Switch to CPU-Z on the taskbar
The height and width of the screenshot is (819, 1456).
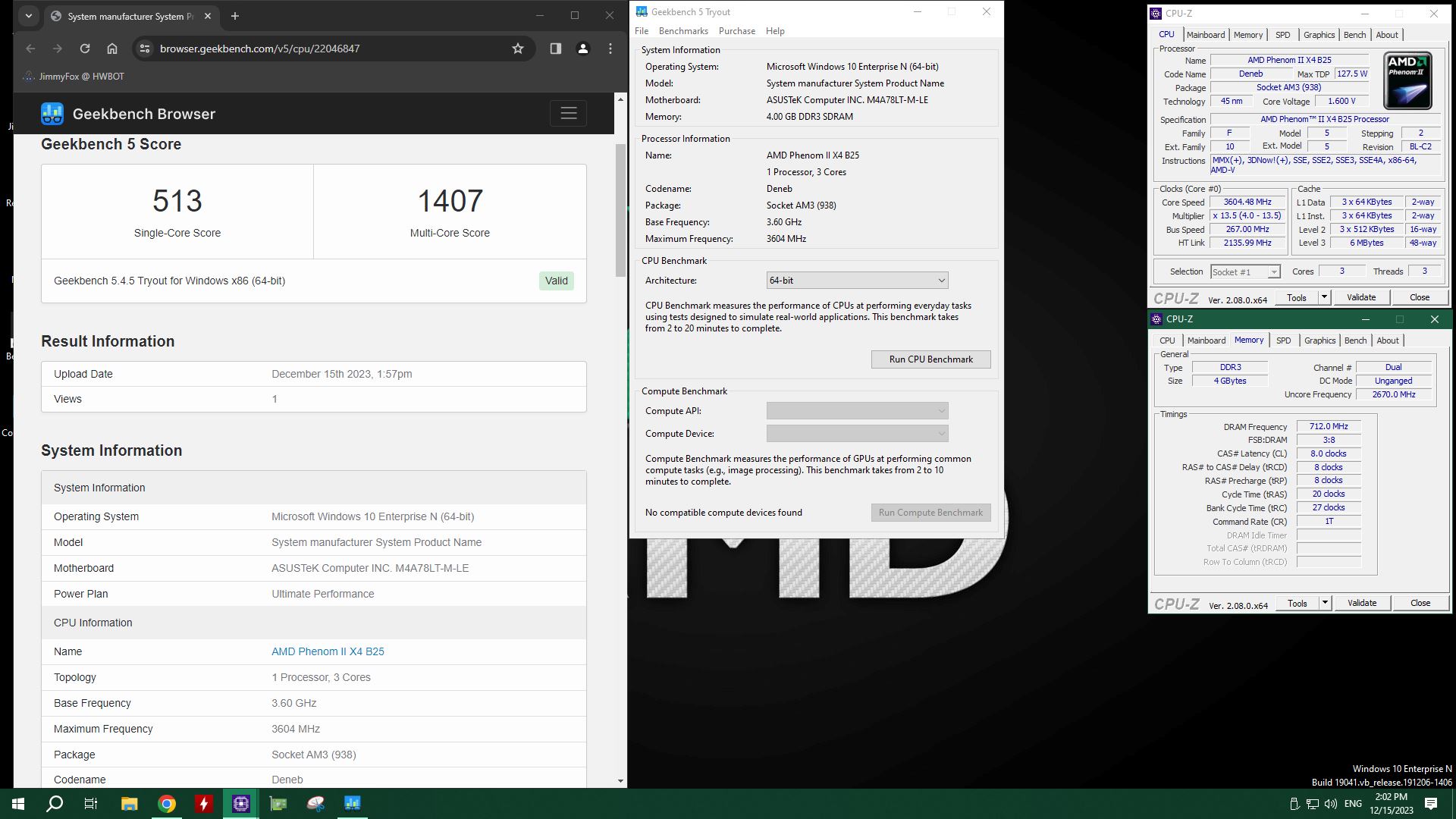[x=241, y=803]
